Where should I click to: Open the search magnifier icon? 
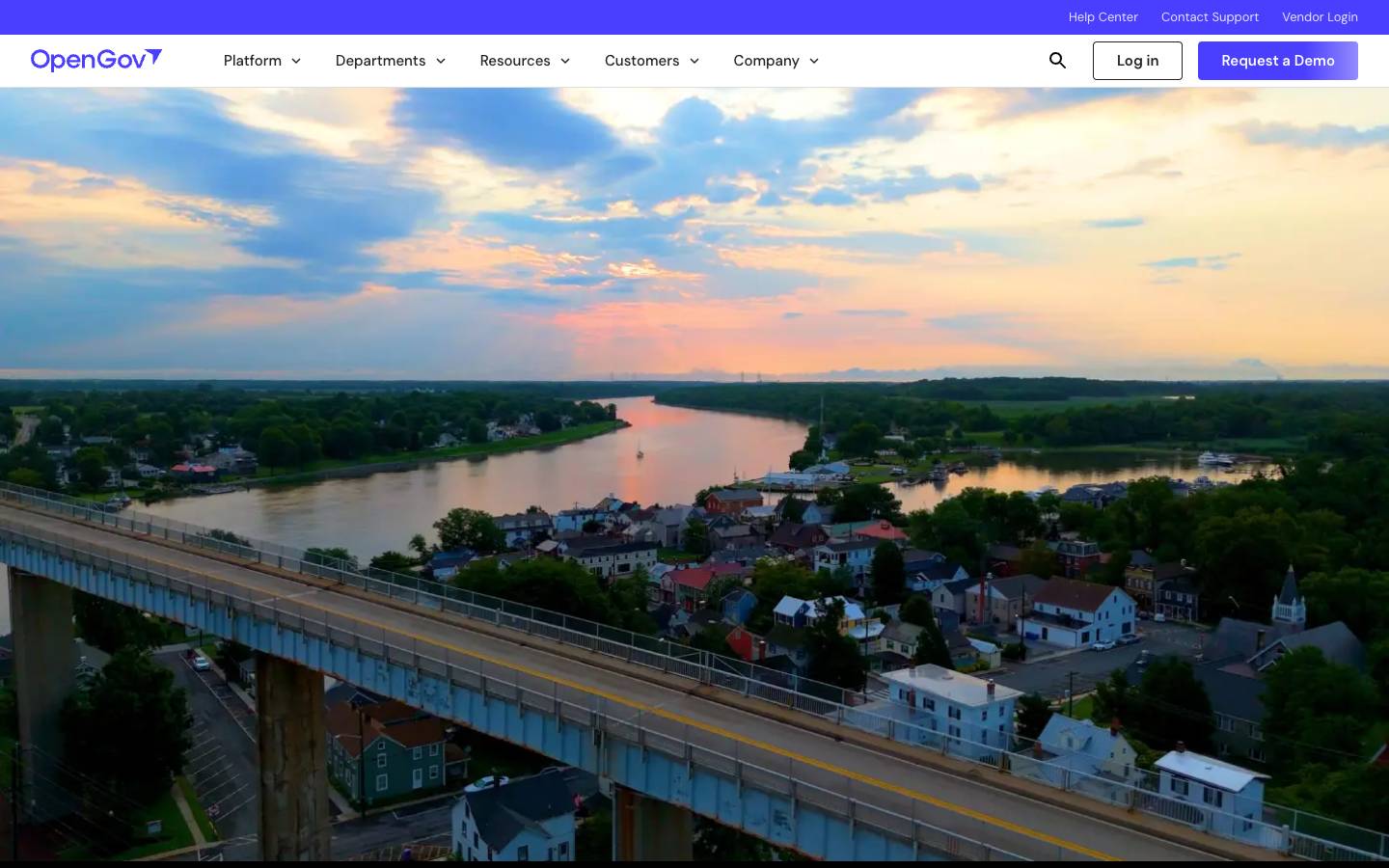click(x=1057, y=61)
